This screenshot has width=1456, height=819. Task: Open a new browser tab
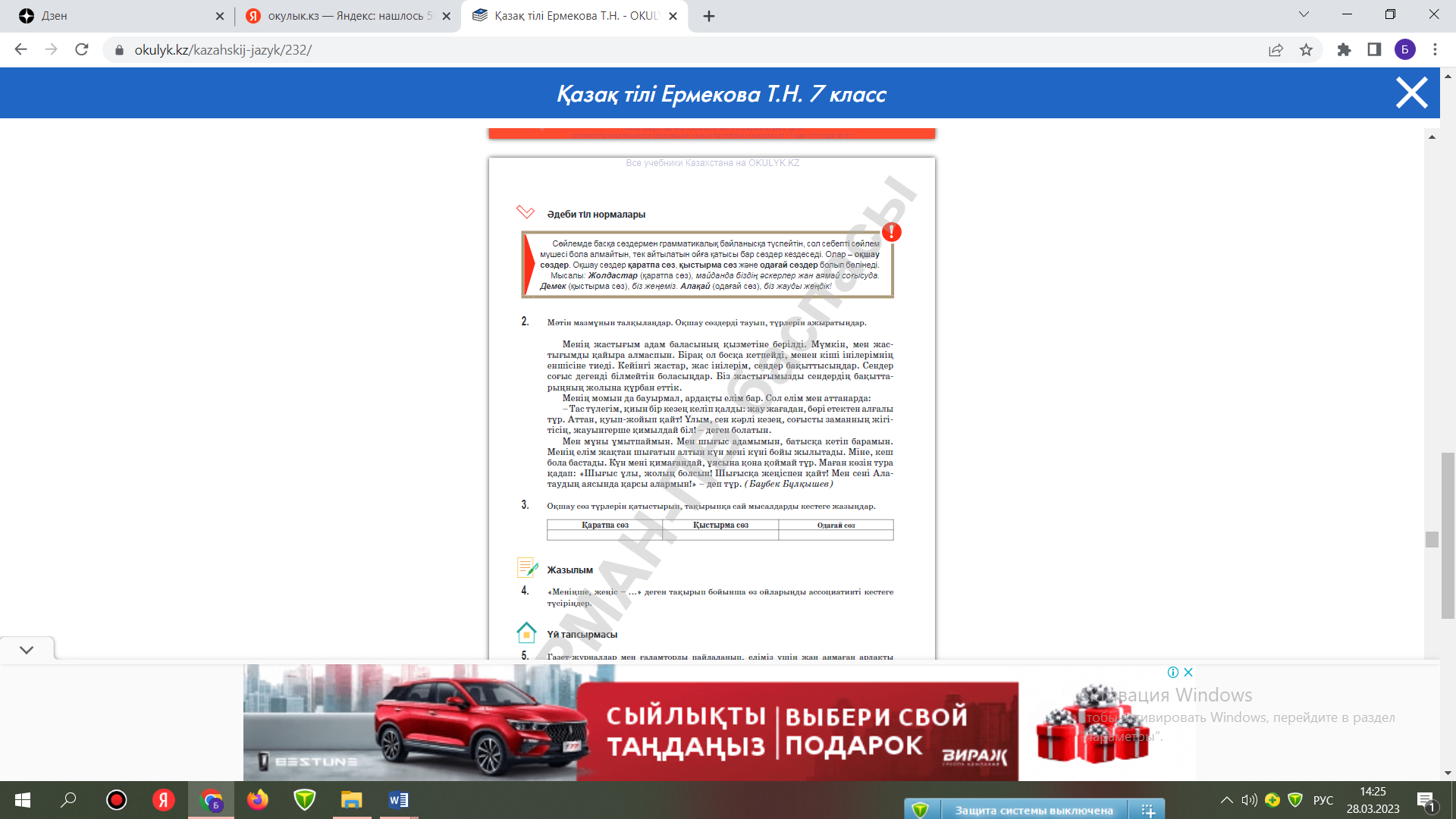coord(709,16)
